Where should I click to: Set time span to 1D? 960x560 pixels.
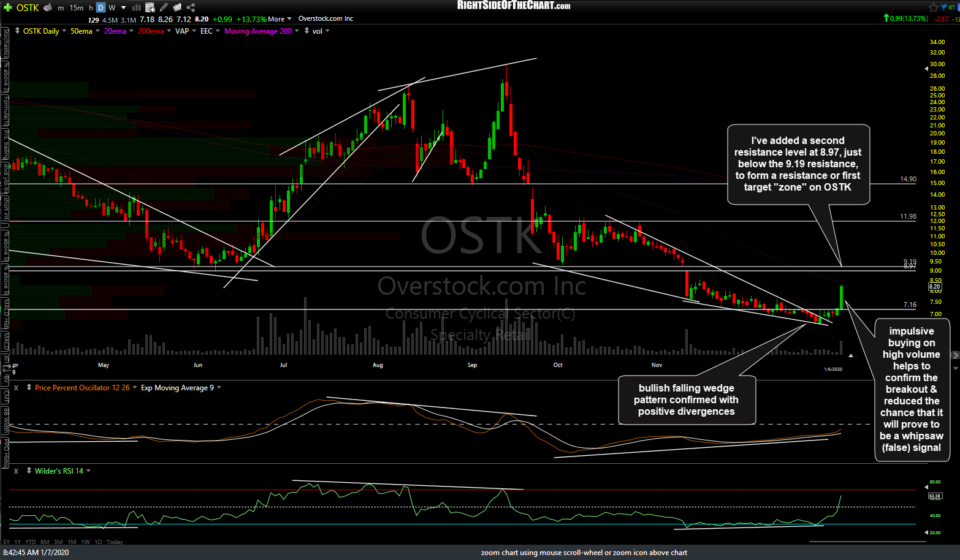(98, 542)
